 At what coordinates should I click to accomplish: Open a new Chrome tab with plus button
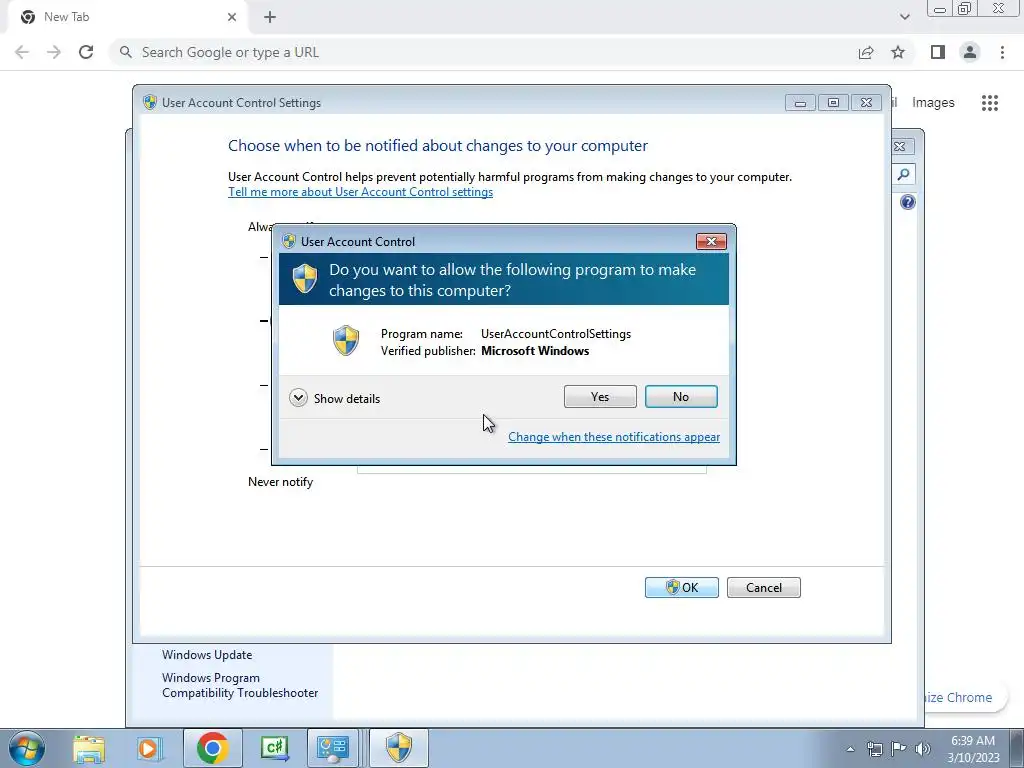270,17
